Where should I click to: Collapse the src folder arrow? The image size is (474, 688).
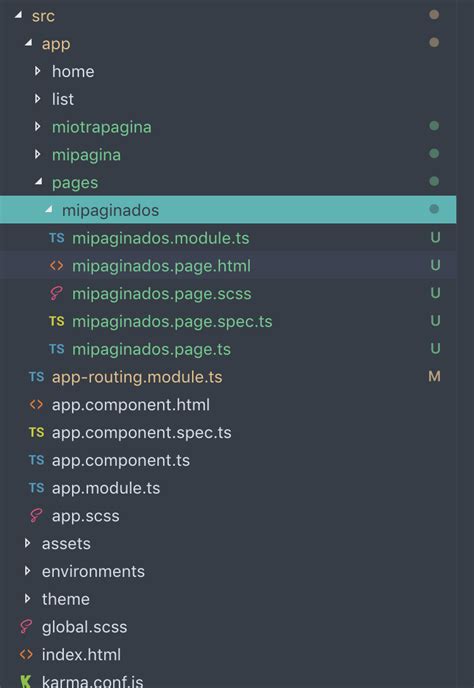pyautogui.click(x=18, y=15)
